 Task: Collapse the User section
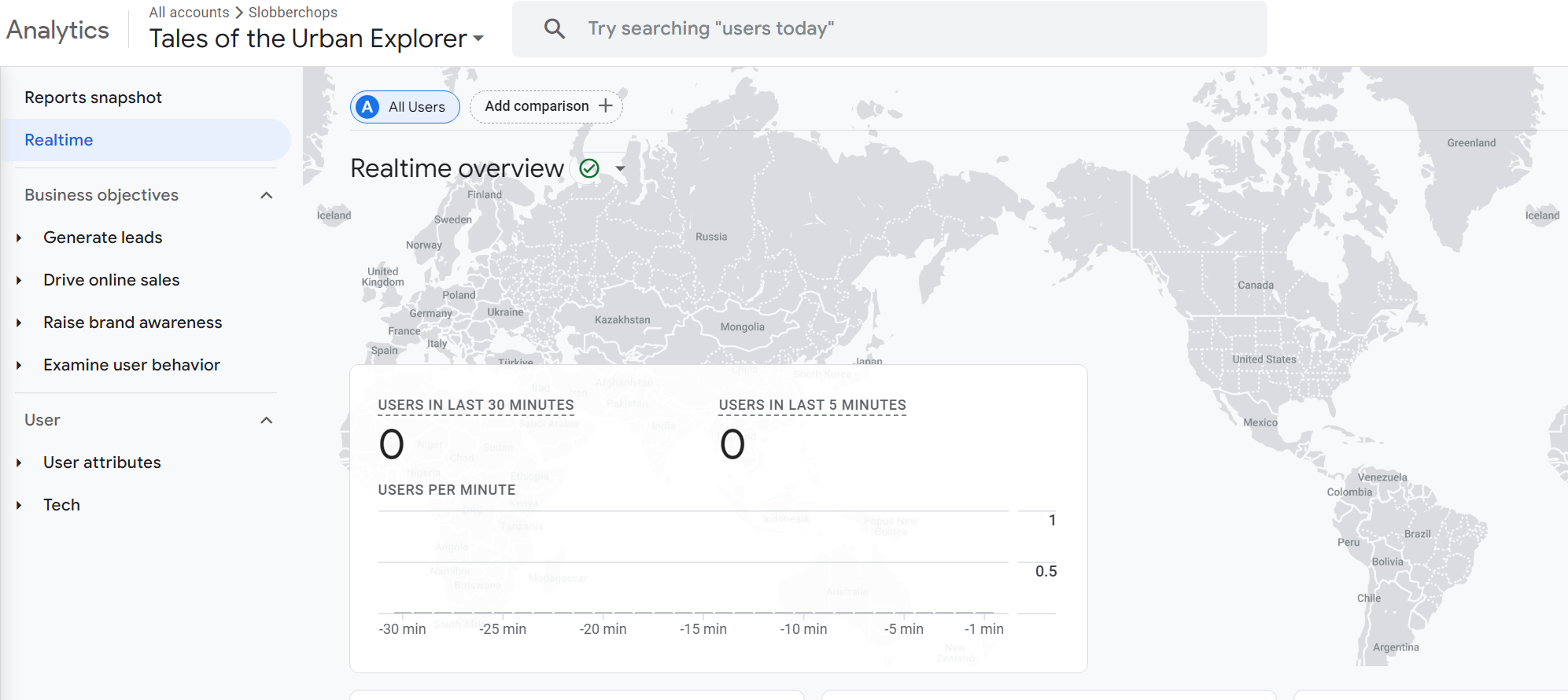click(267, 420)
